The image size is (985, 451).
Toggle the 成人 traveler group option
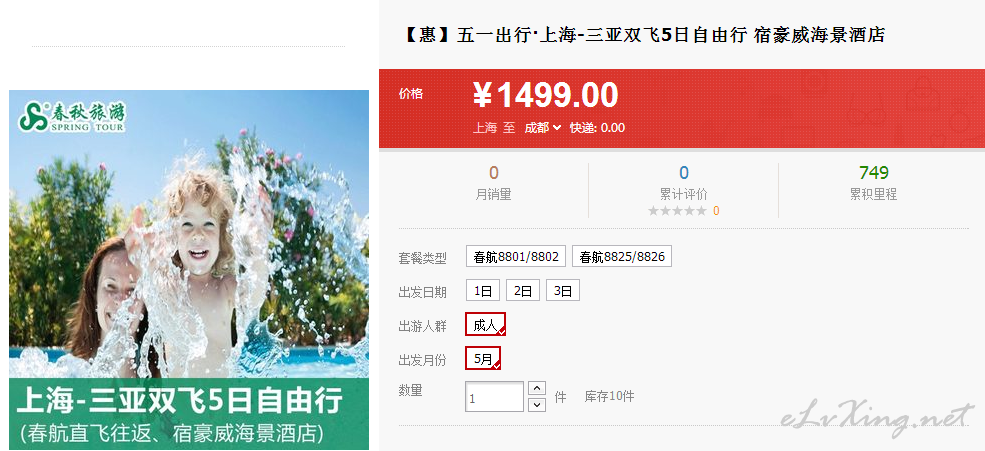click(x=486, y=324)
